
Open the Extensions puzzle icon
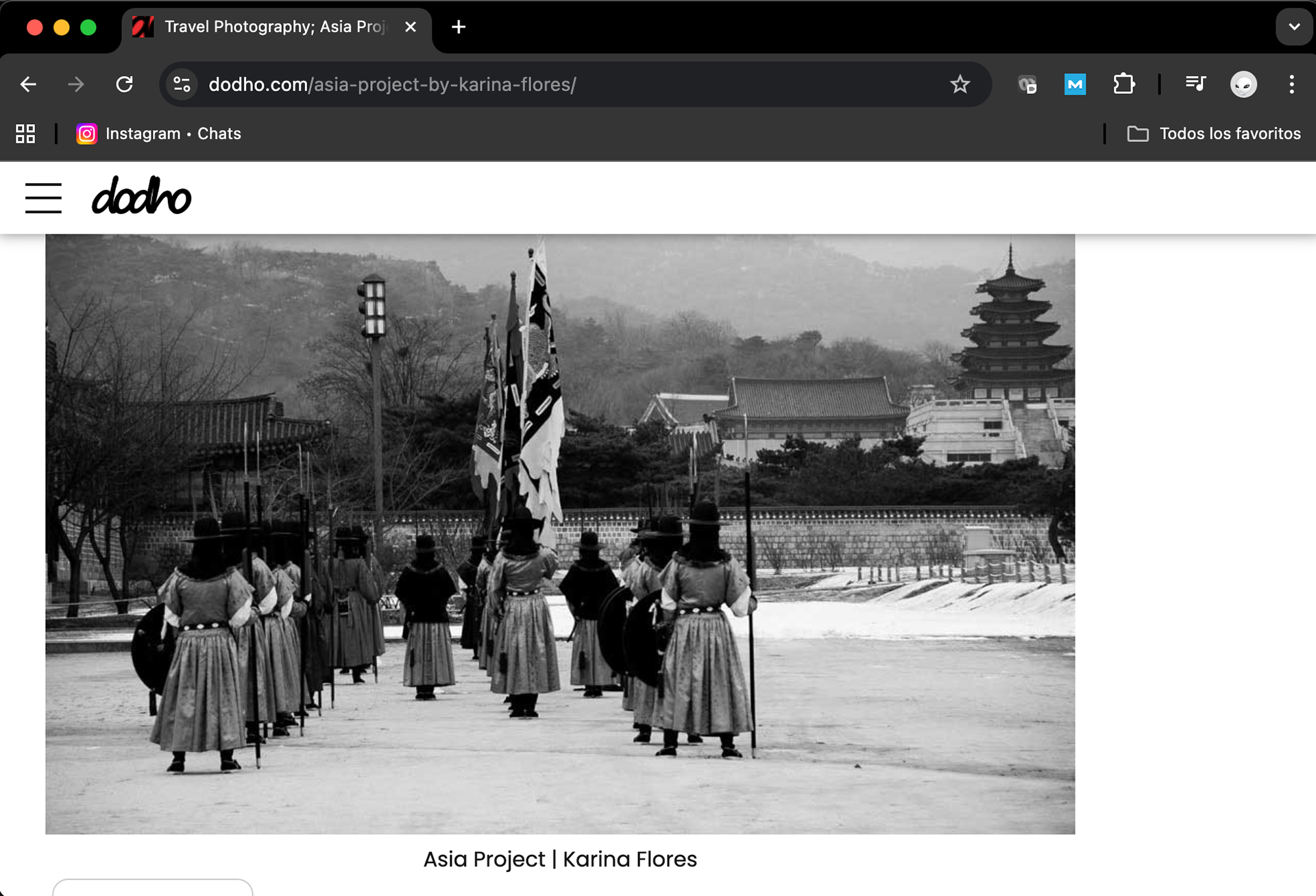pos(1124,84)
